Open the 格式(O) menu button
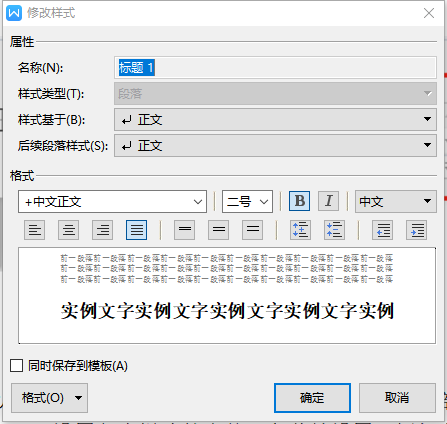Screen dimensions: 447x424 (49, 398)
